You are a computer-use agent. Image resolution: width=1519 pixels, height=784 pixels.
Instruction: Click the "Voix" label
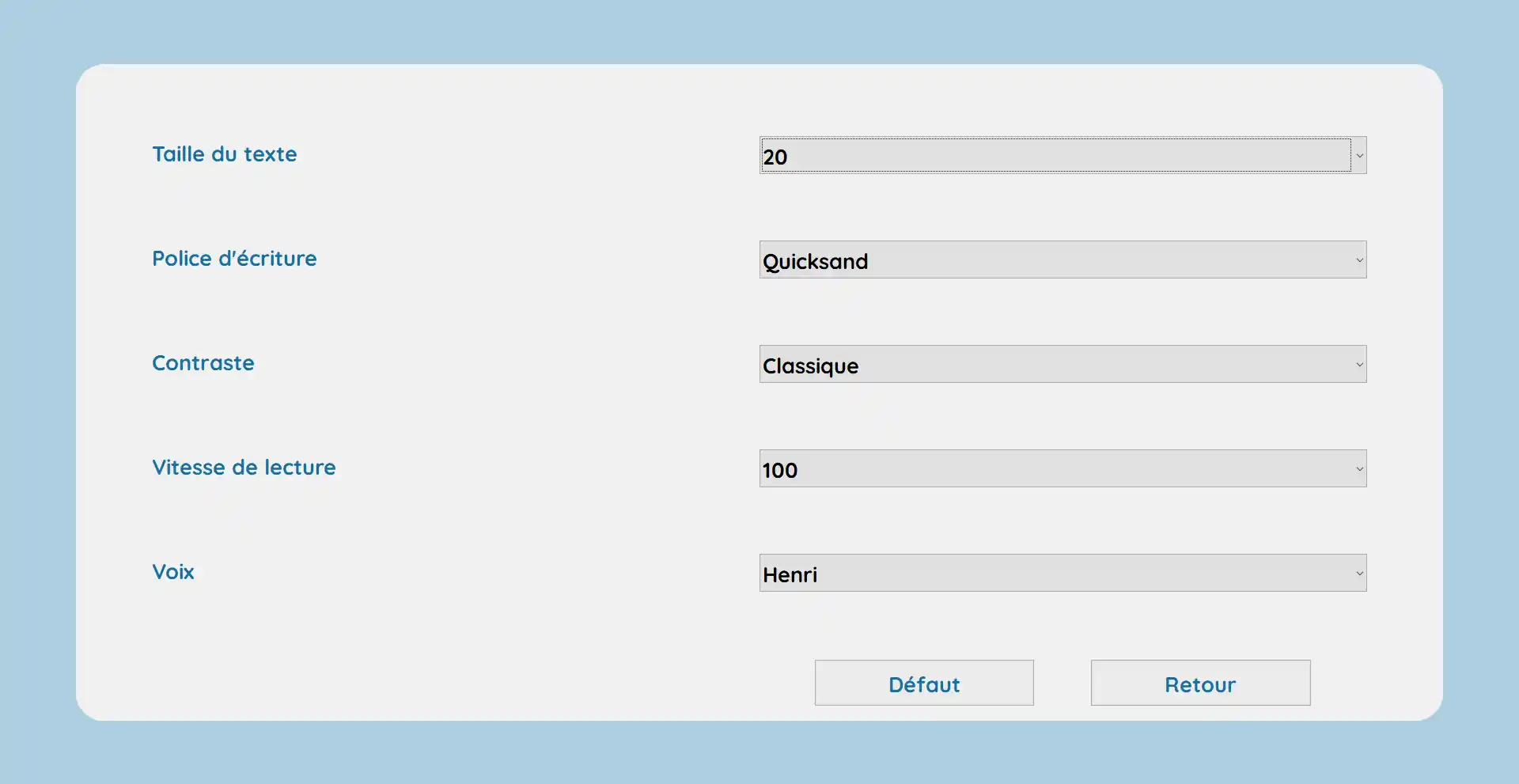173,572
